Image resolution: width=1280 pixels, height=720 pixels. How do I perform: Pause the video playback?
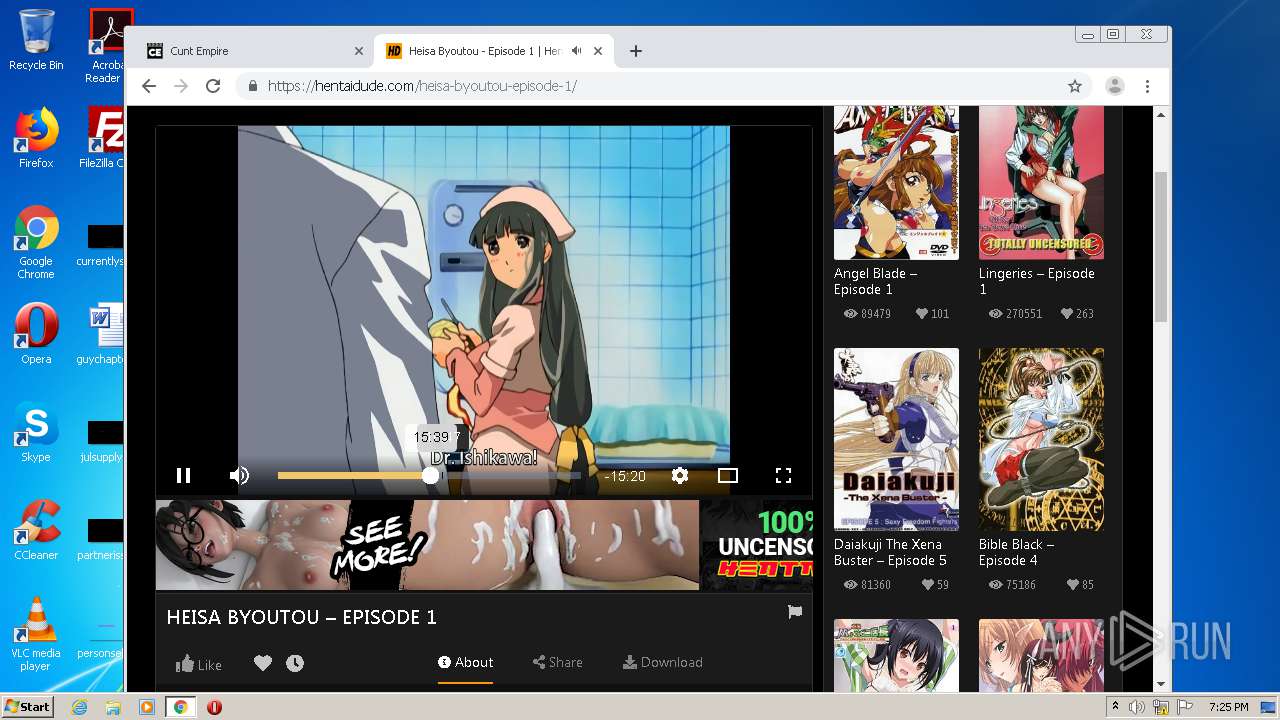(183, 476)
